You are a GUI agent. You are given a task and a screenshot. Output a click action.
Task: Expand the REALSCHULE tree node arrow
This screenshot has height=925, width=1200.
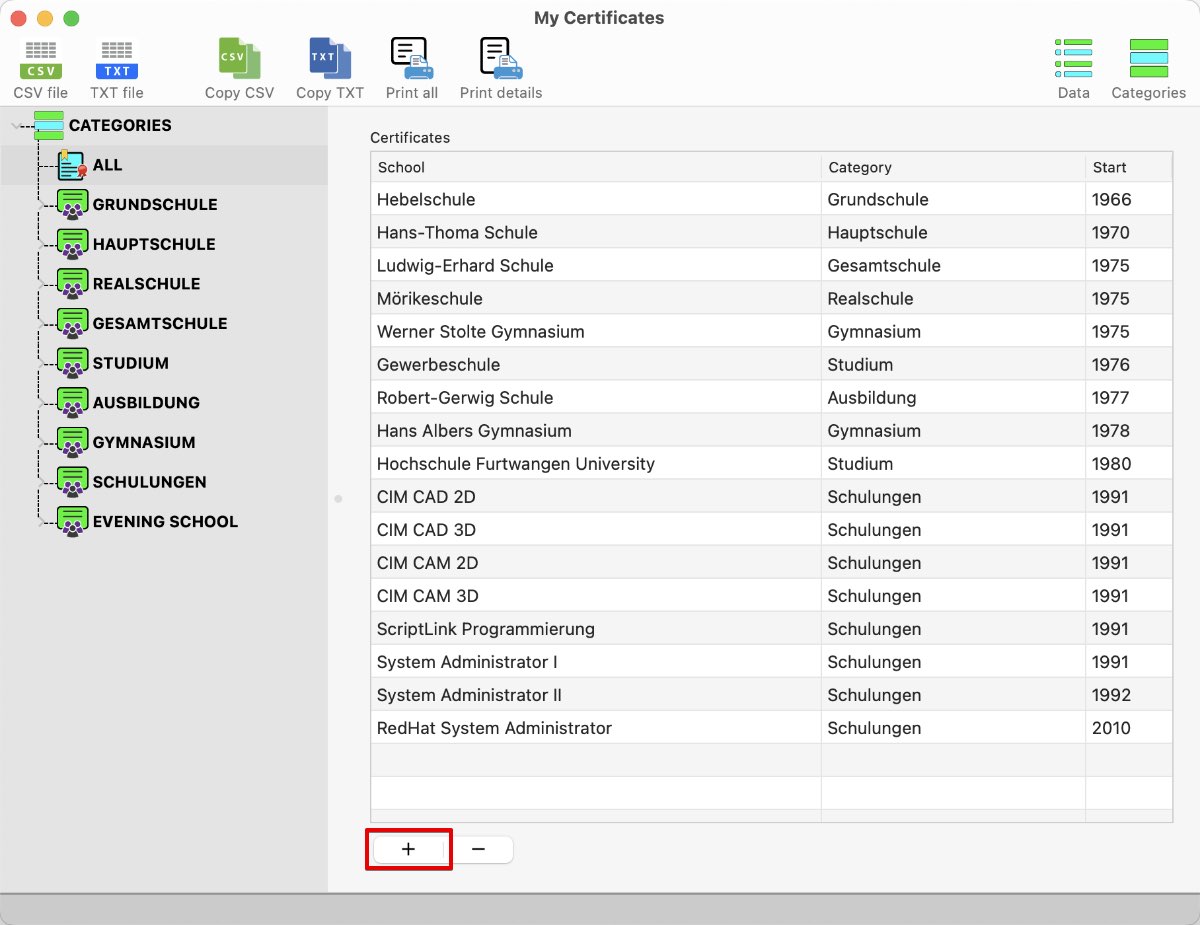point(41,284)
